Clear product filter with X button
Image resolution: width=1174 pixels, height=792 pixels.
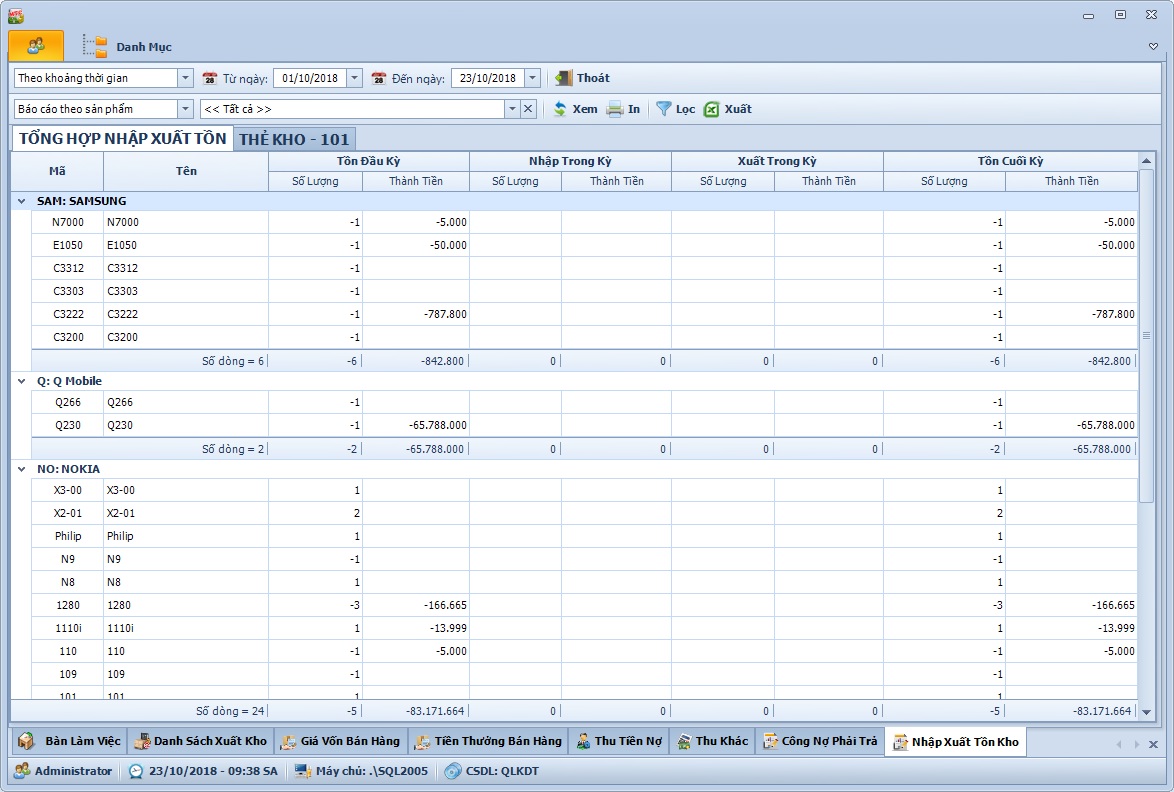pos(528,109)
